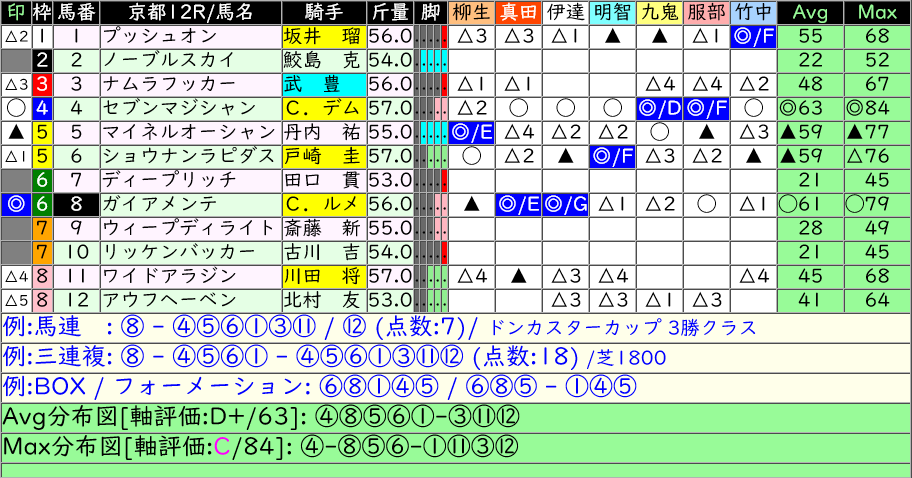Image resolution: width=912 pixels, height=478 pixels.
Task: Select the 柳生 column header
Action: point(472,12)
